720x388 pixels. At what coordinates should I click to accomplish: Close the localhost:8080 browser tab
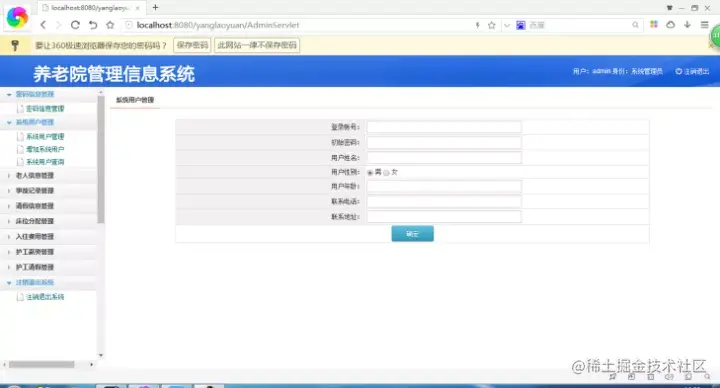pyautogui.click(x=137, y=8)
